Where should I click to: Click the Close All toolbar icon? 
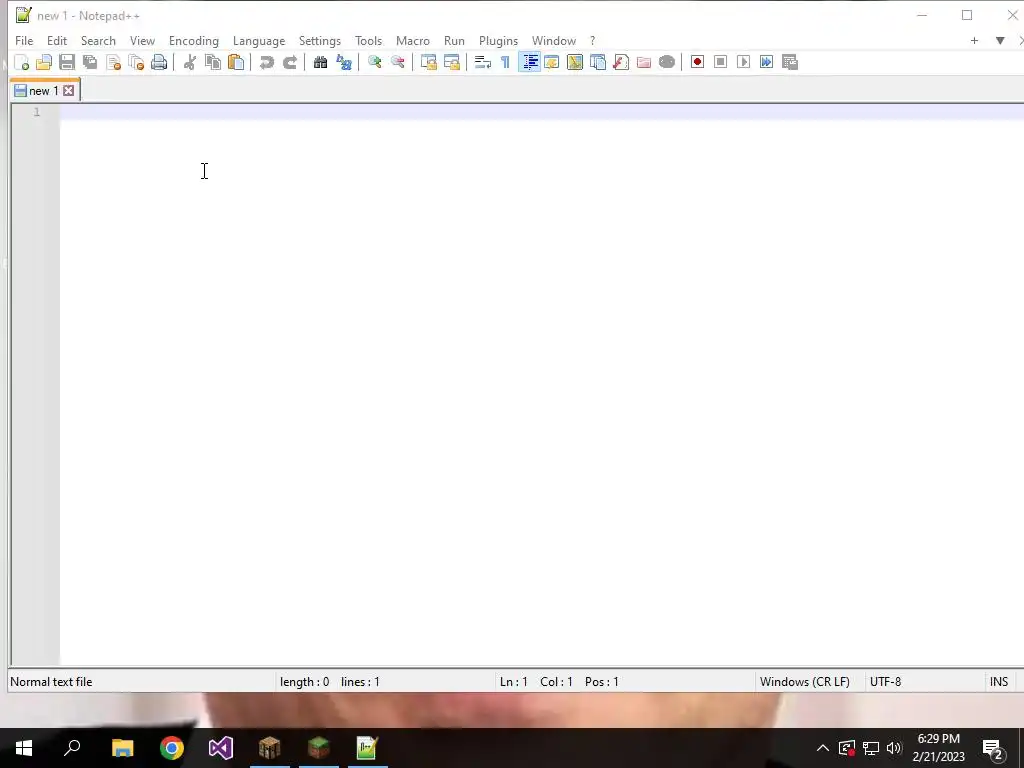pos(136,62)
